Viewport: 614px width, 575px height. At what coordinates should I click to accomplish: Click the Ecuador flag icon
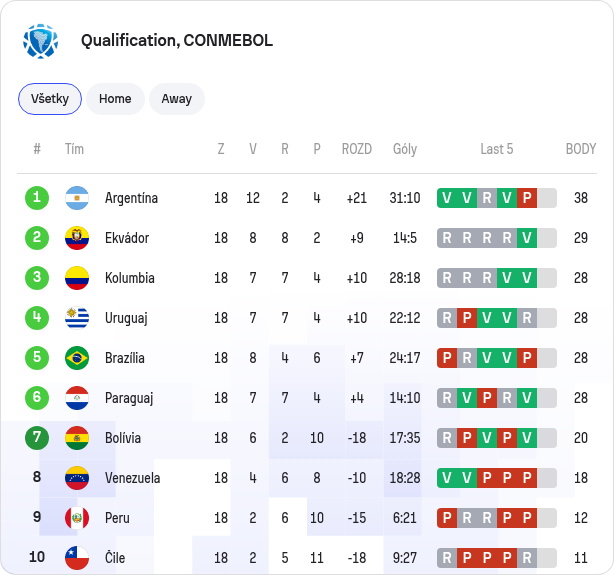click(77, 238)
